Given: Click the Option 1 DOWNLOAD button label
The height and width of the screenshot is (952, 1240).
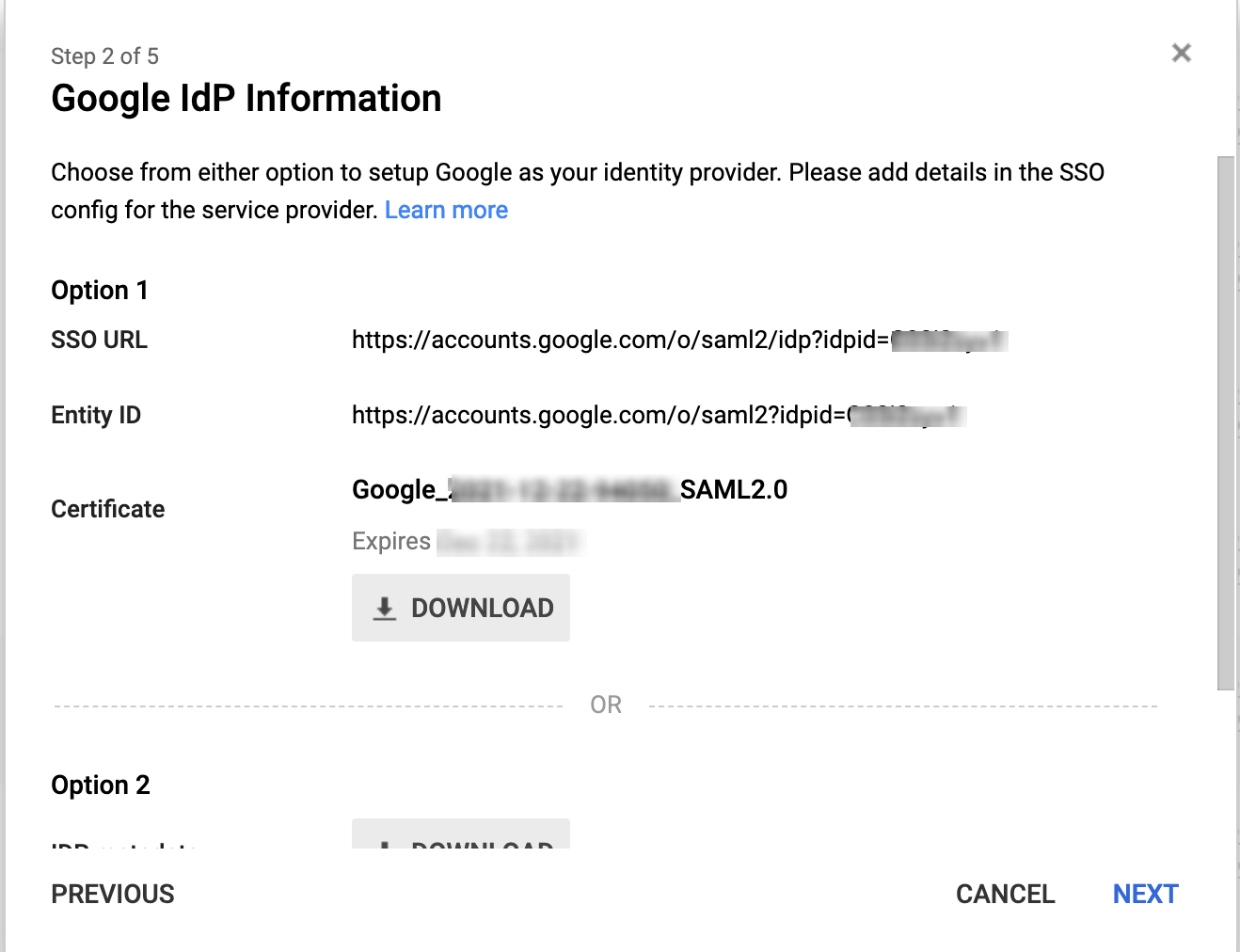Looking at the screenshot, I should [483, 608].
